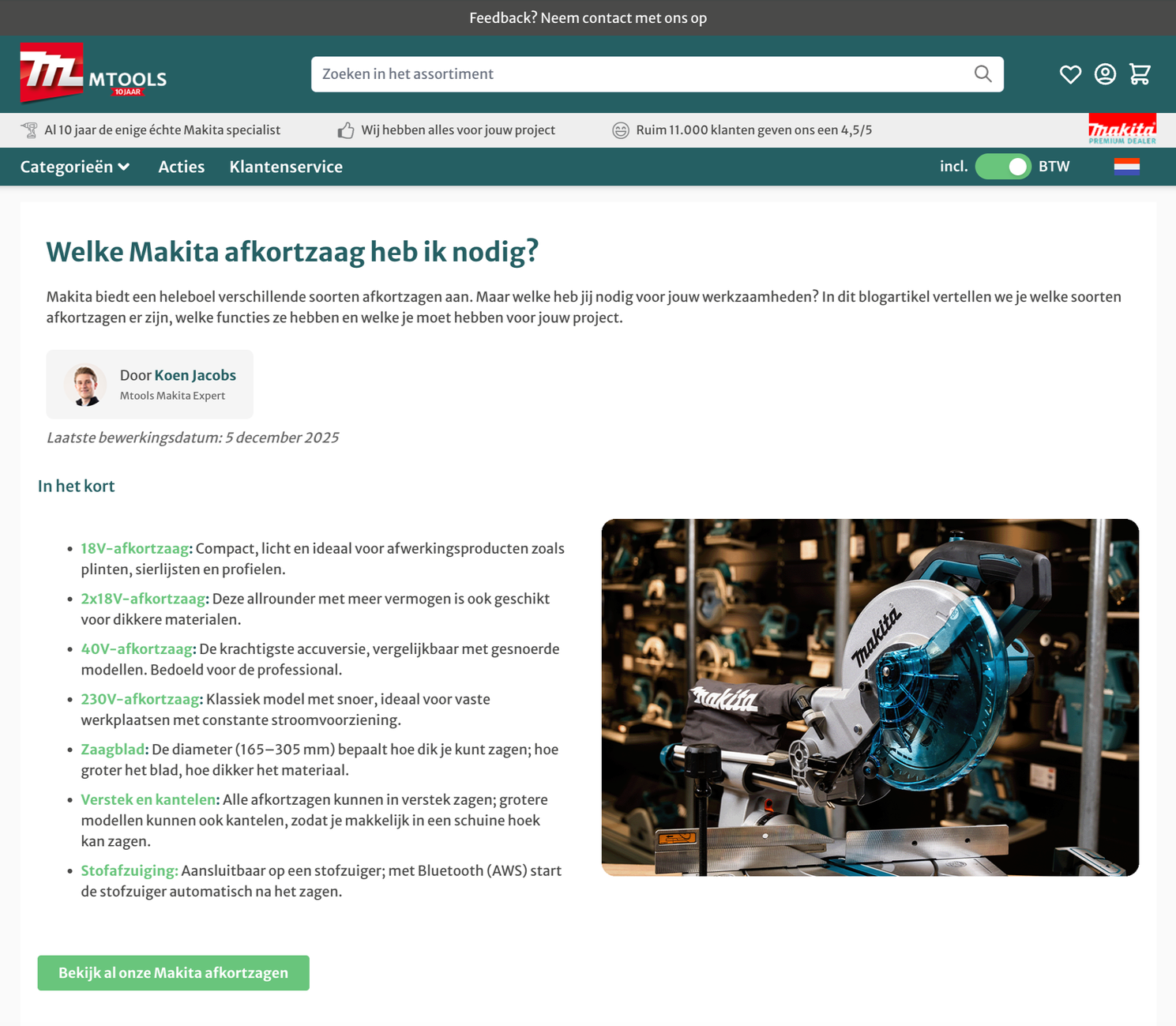This screenshot has height=1026, width=1176.
Task: Open the Acties menu item
Action: point(182,167)
